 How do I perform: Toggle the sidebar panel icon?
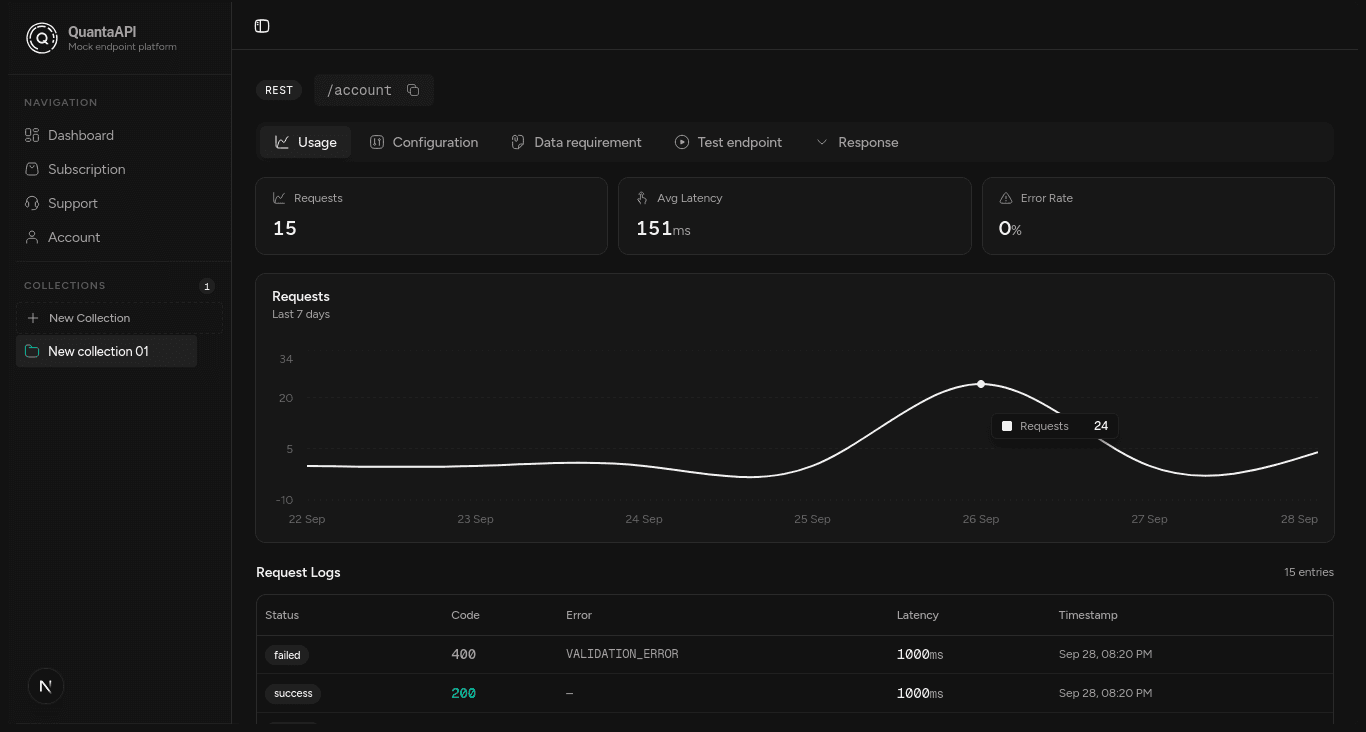tap(262, 26)
